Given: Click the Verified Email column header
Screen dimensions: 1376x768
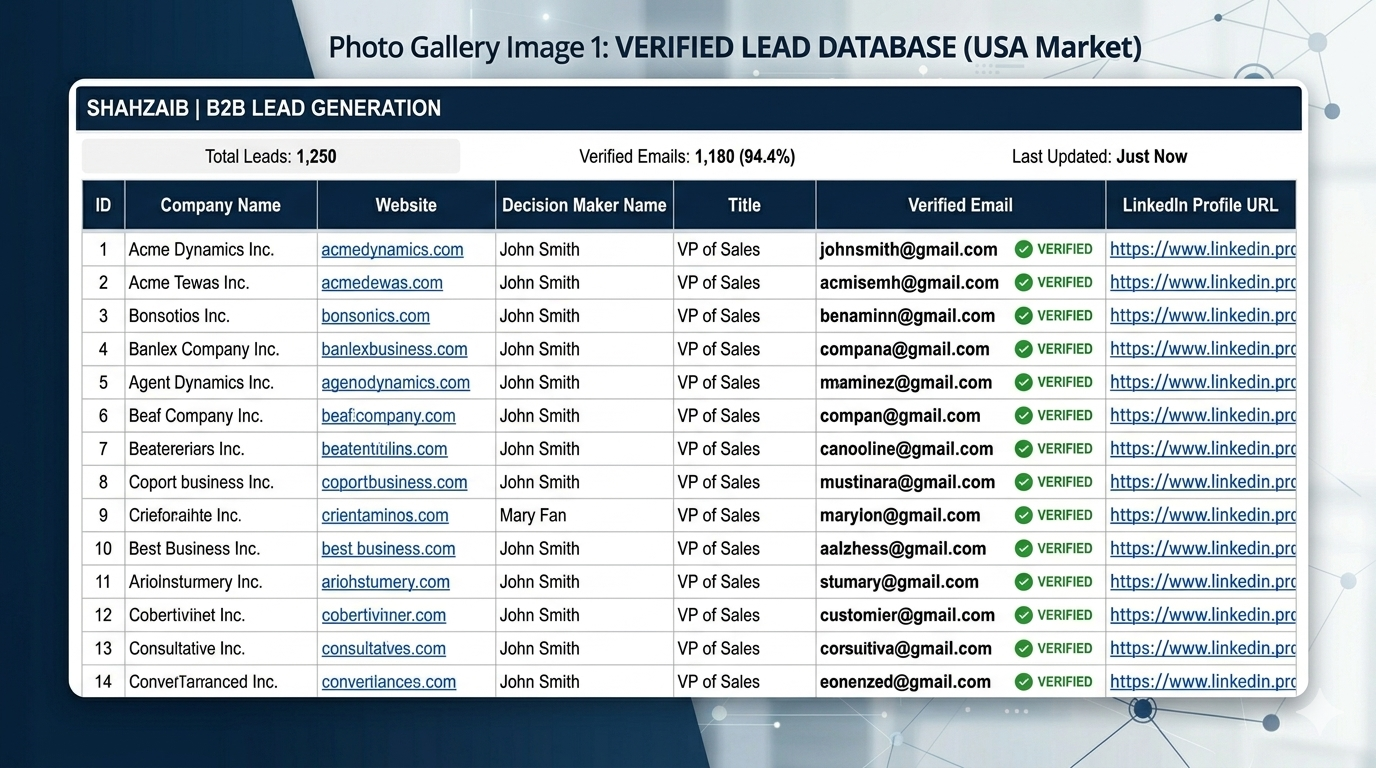Looking at the screenshot, I should (x=960, y=205).
